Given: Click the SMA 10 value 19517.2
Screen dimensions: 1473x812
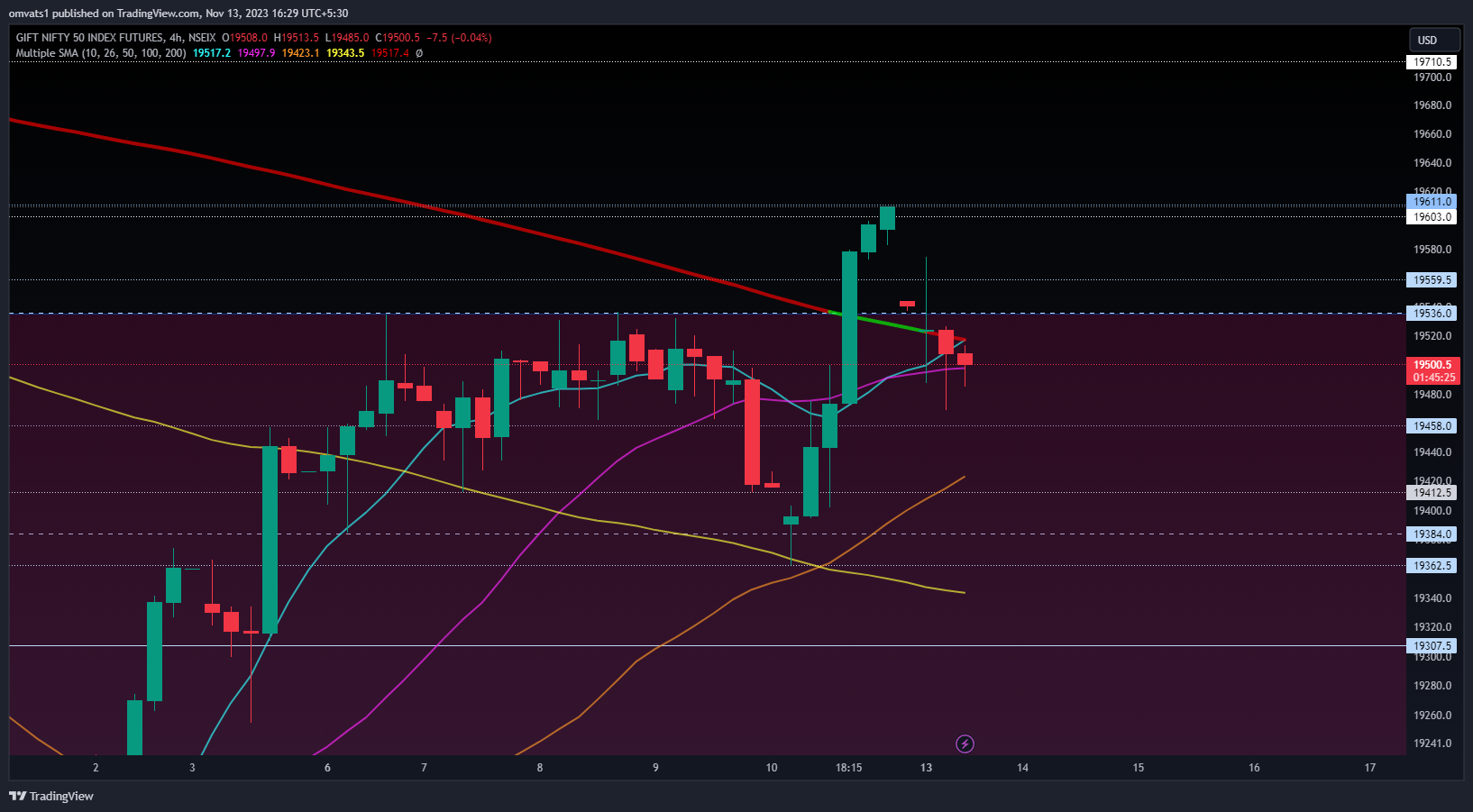Looking at the screenshot, I should click(x=212, y=53).
